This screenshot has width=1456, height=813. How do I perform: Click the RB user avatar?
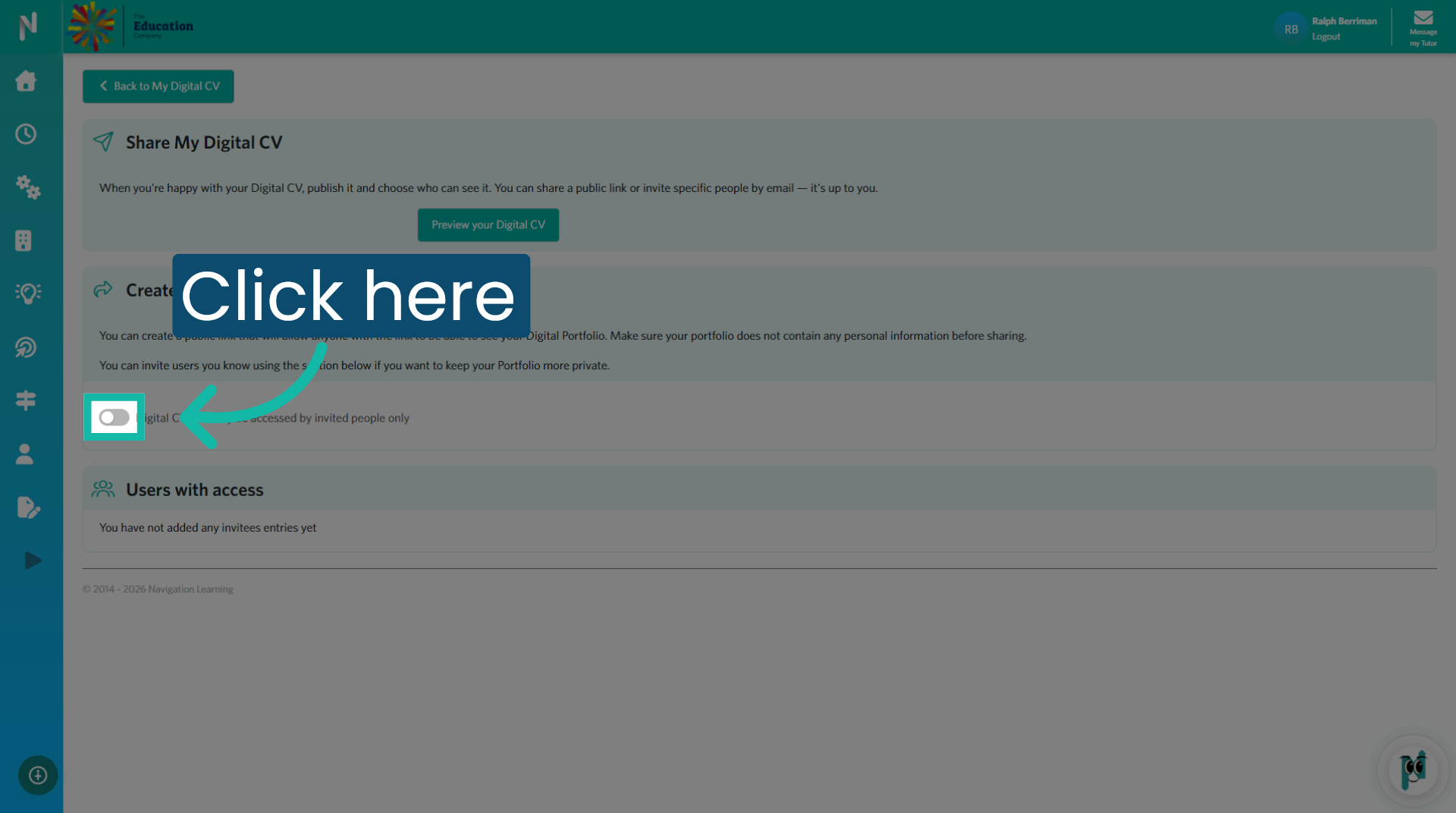tap(1291, 29)
